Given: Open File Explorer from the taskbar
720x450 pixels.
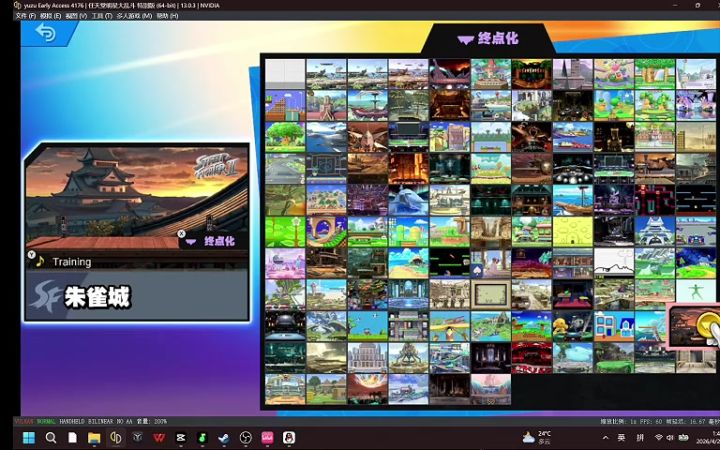Looking at the screenshot, I should 94,438.
